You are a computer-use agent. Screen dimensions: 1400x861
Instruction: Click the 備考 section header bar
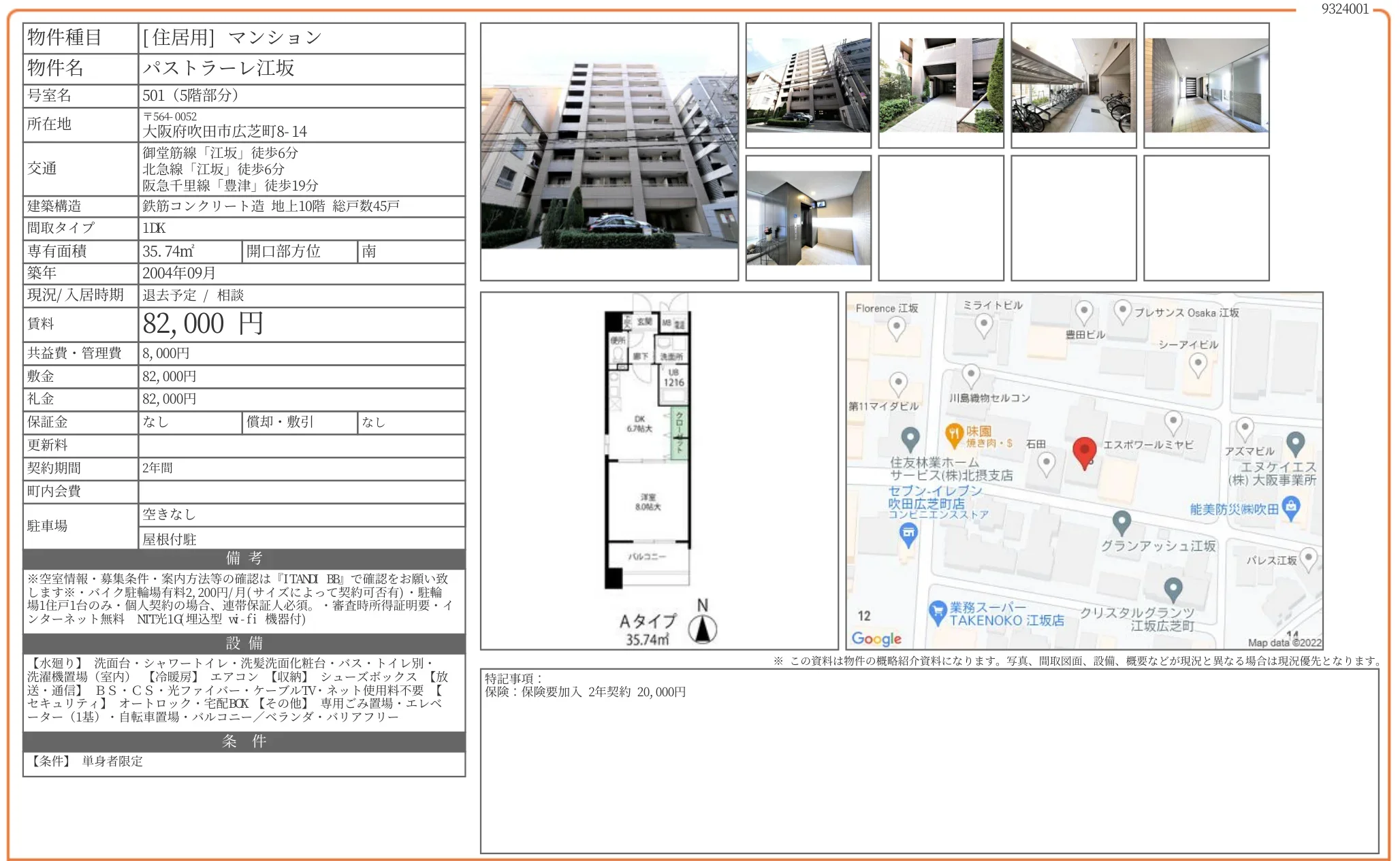coord(244,558)
